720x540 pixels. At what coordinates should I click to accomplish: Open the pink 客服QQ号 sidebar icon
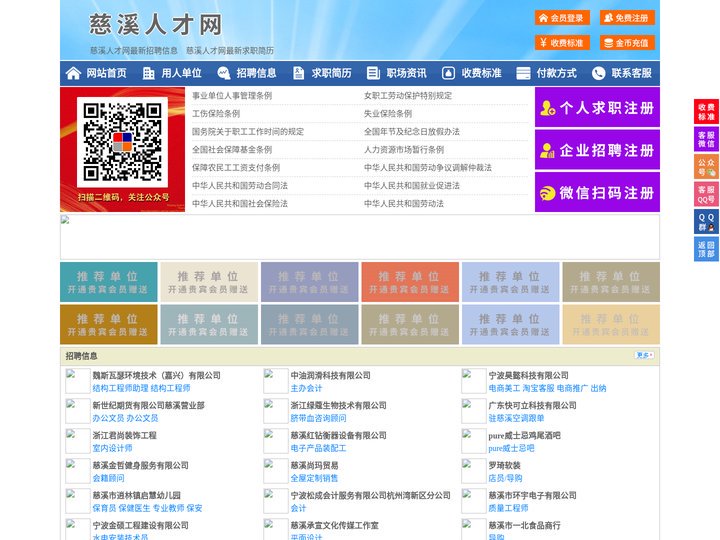(x=706, y=194)
